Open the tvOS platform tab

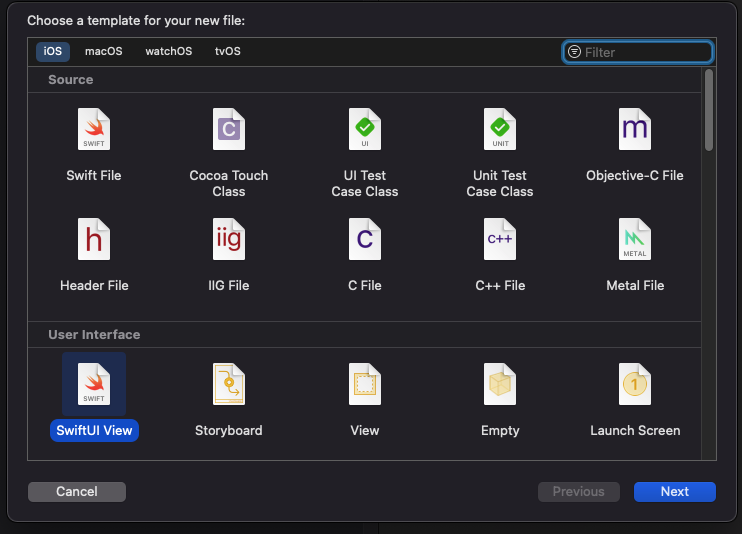click(228, 51)
